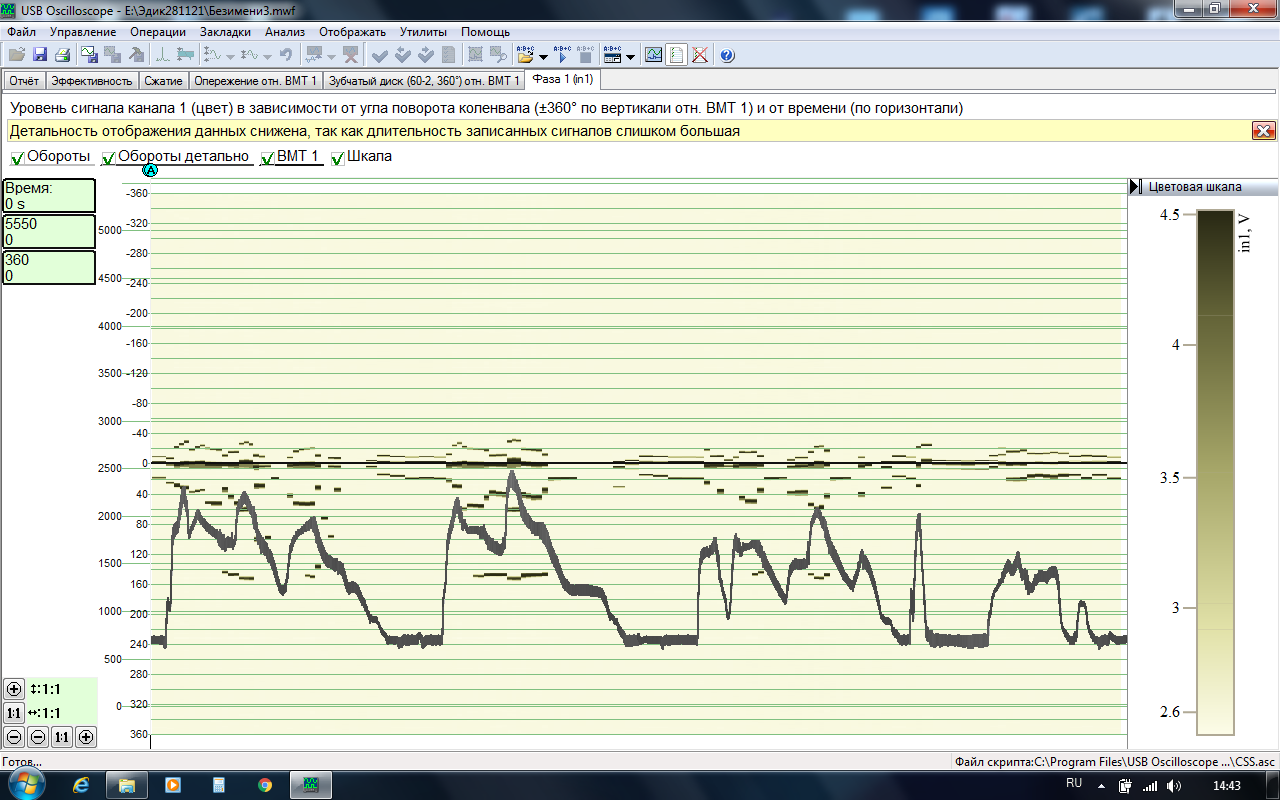Image resolution: width=1280 pixels, height=800 pixels.
Task: Open help via blue question mark icon
Action: click(x=727, y=55)
